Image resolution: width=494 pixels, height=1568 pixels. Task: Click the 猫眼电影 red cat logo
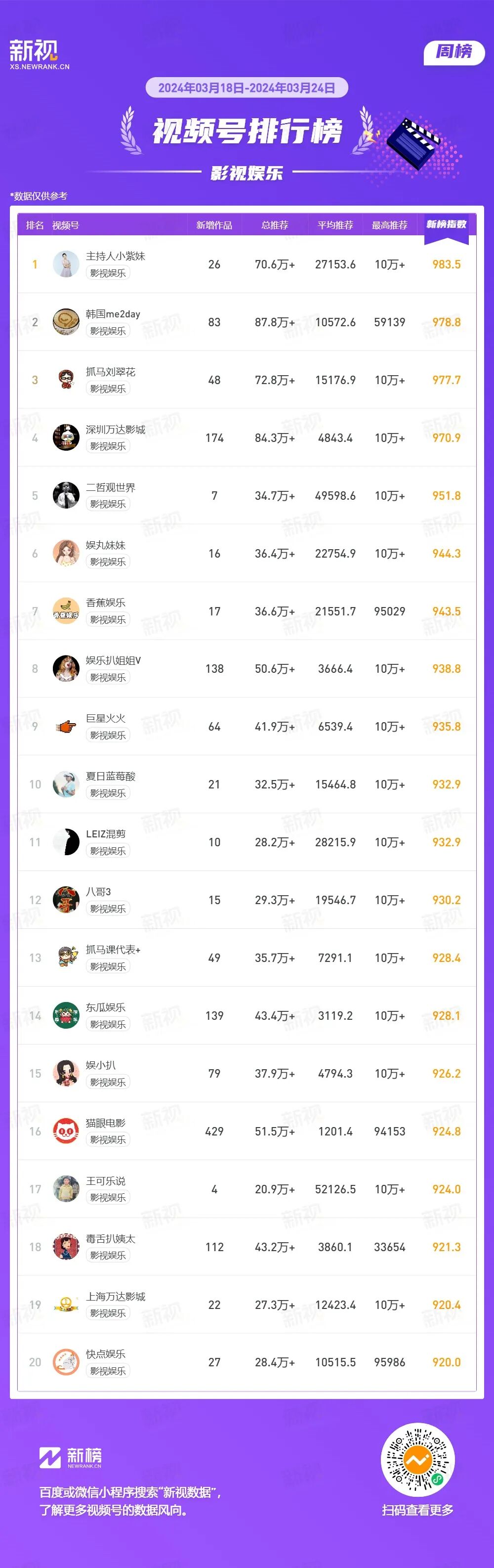pyautogui.click(x=66, y=1132)
